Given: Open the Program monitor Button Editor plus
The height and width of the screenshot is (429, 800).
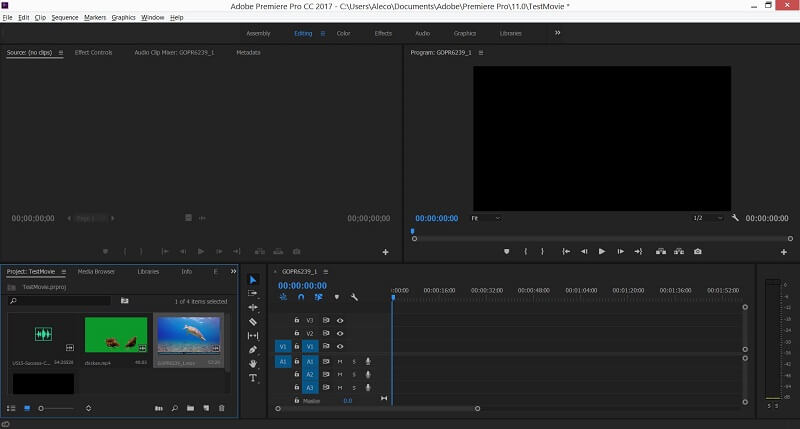Looking at the screenshot, I should tap(784, 252).
